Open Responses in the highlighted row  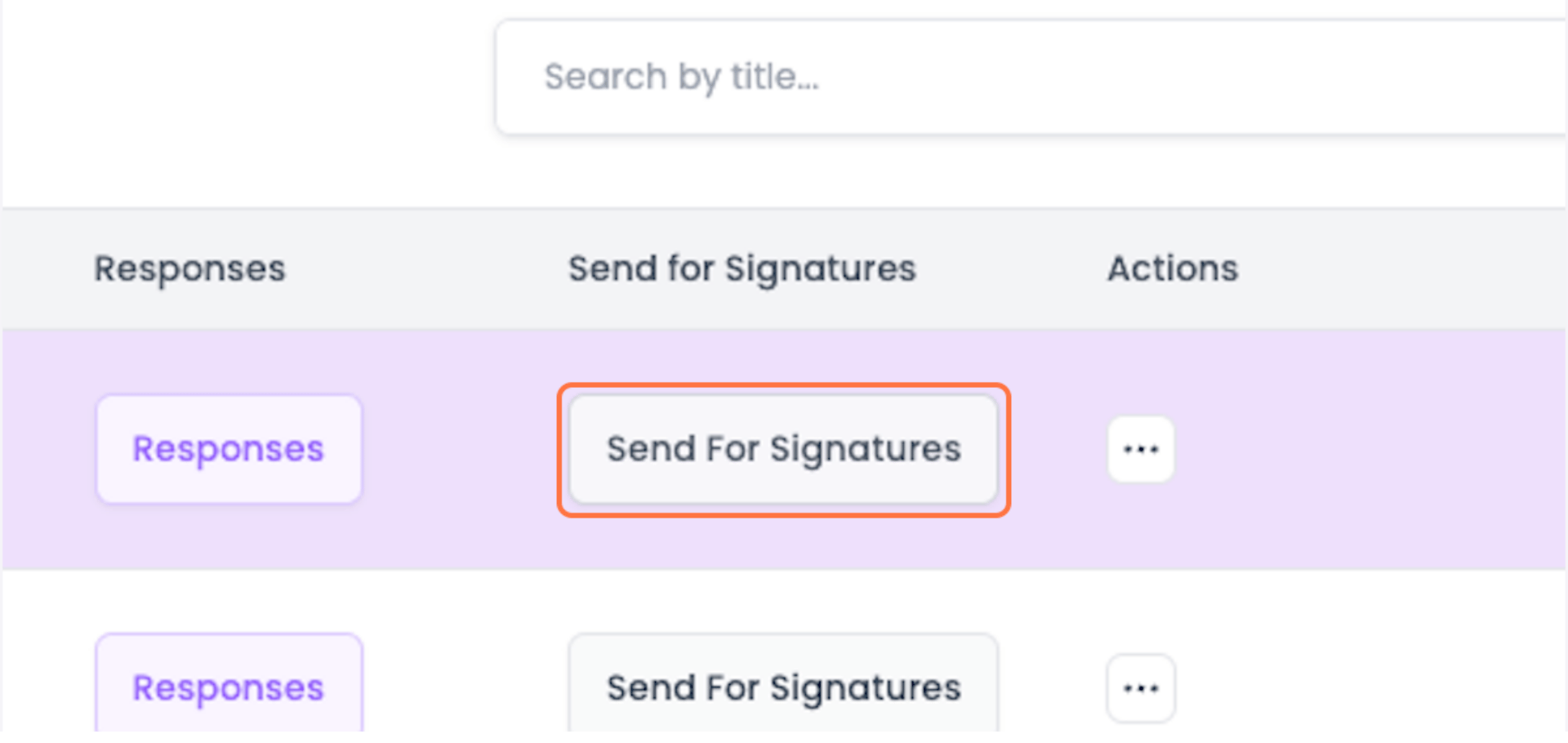(x=229, y=449)
